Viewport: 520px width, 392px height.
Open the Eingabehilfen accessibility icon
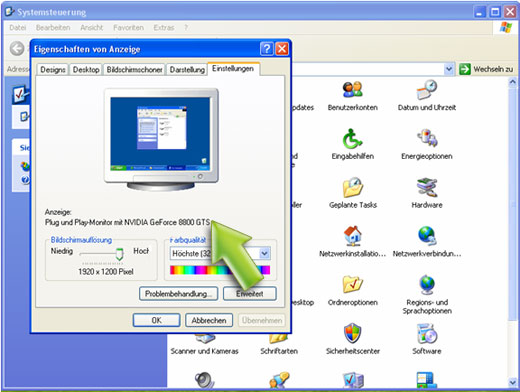(x=352, y=138)
